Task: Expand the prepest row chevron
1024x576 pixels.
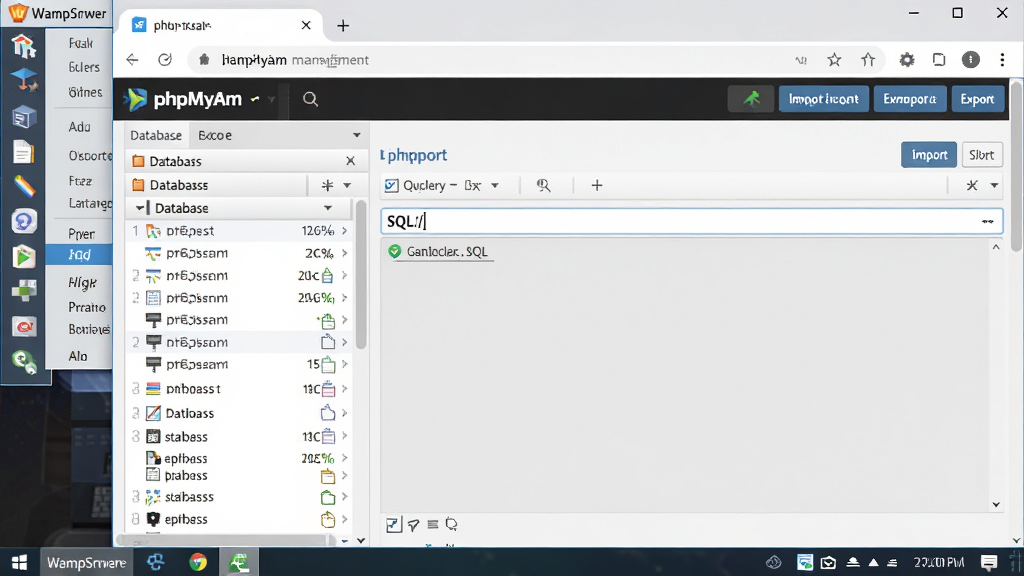Action: click(344, 231)
